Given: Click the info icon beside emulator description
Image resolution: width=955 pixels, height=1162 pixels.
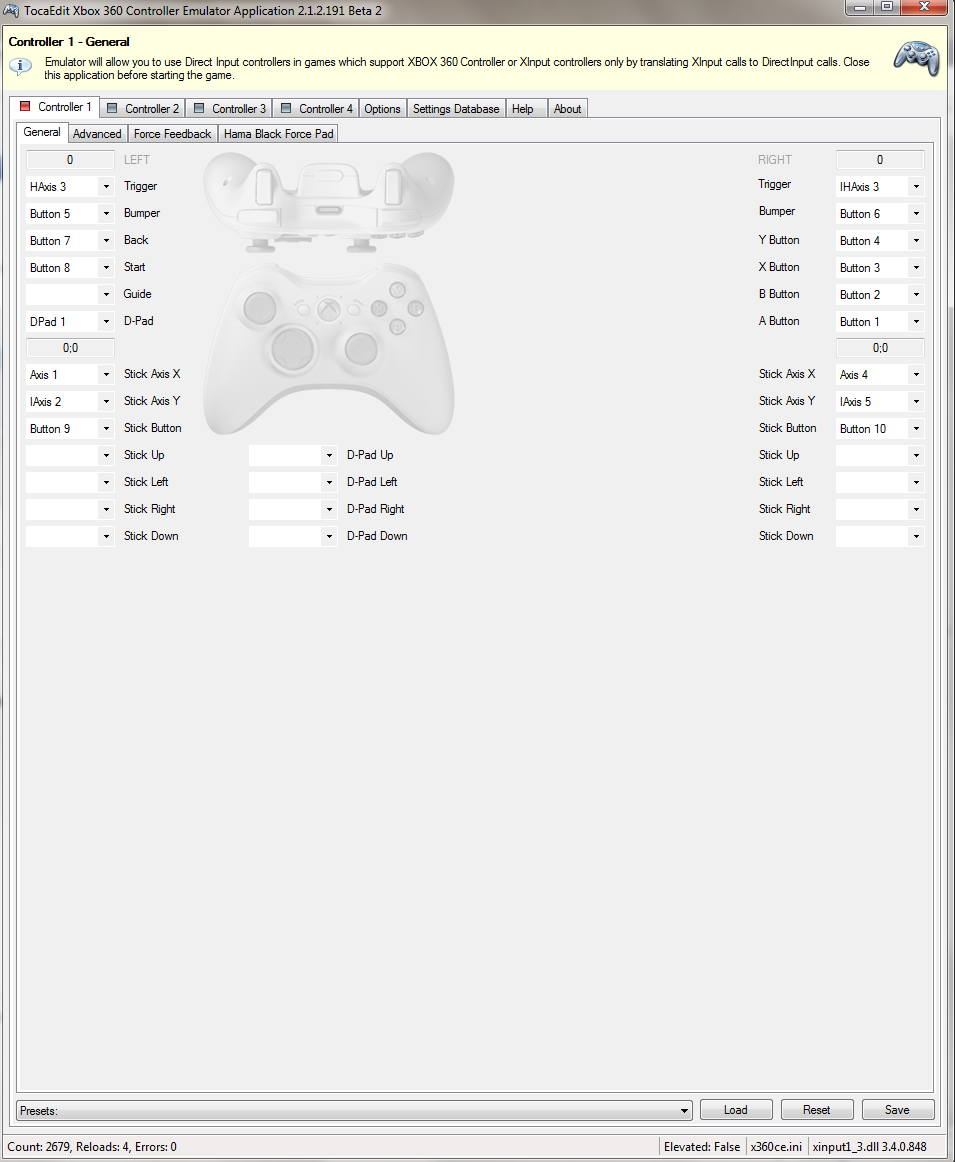Looking at the screenshot, I should (21, 67).
